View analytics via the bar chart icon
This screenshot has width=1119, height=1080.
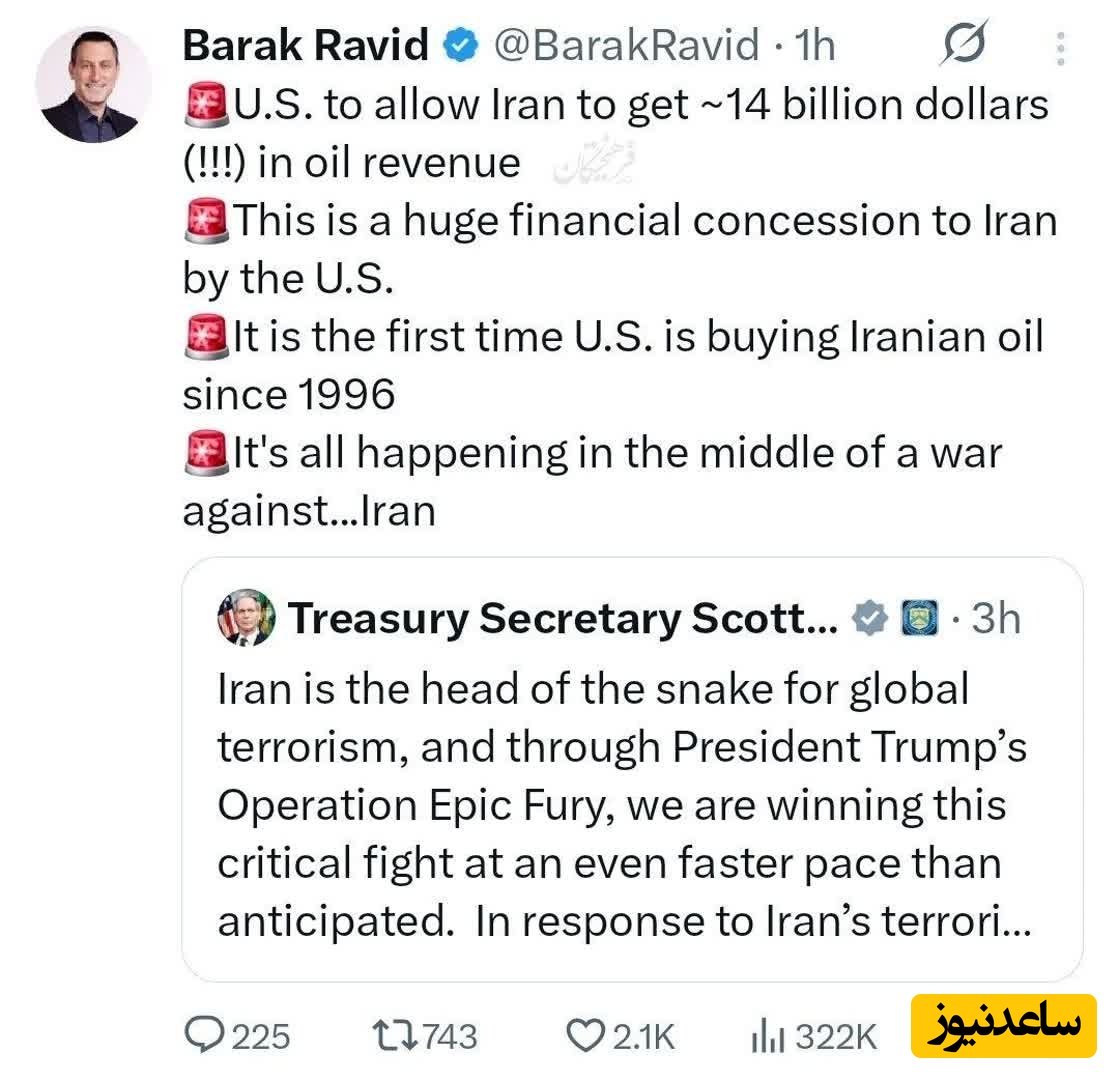[x=768, y=1034]
